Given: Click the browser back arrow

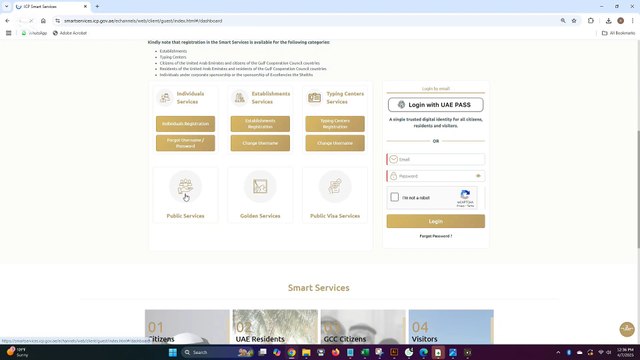Looking at the screenshot, I should point(7,20).
